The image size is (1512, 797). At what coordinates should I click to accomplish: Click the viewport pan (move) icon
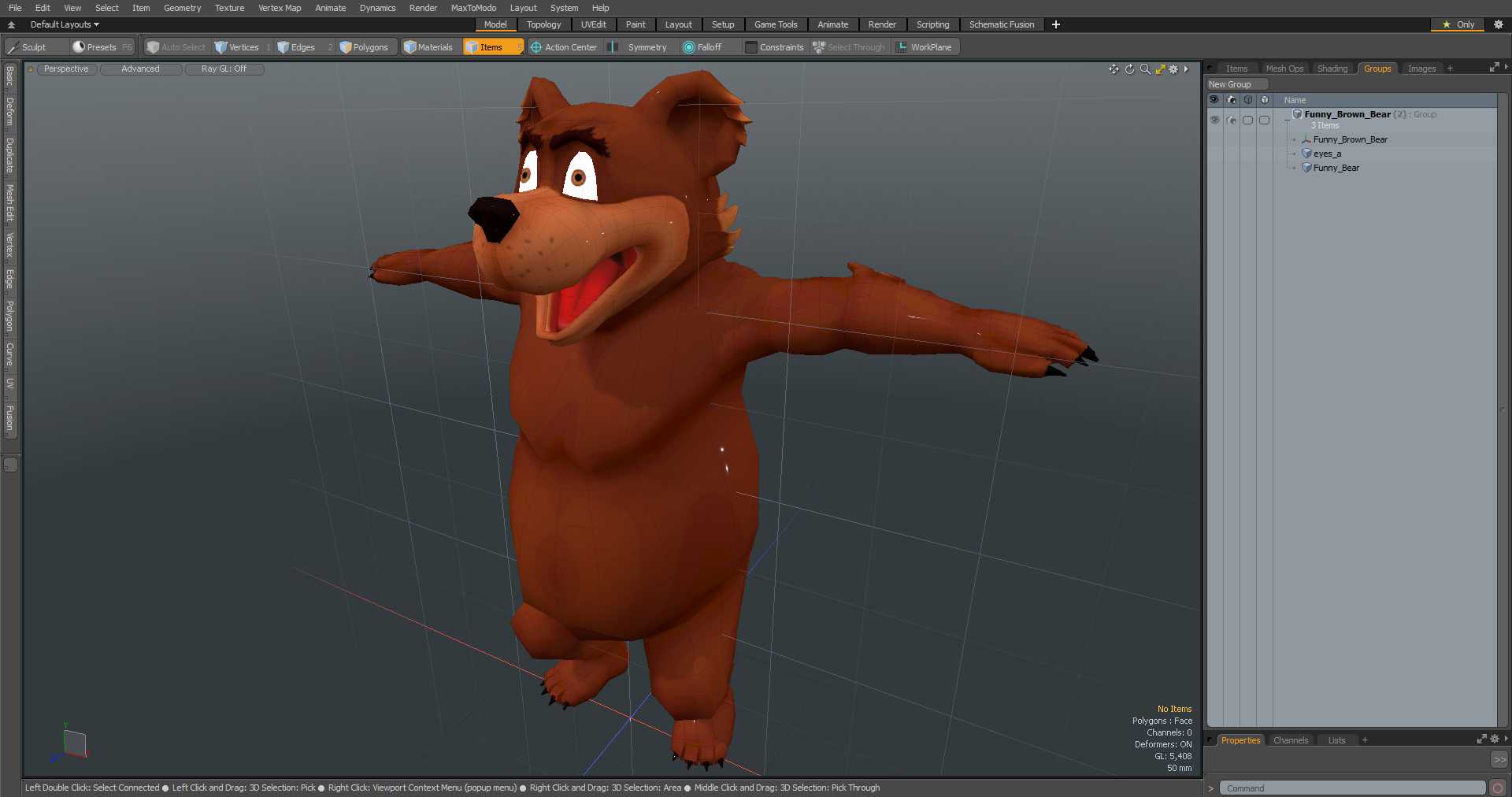[x=1114, y=69]
